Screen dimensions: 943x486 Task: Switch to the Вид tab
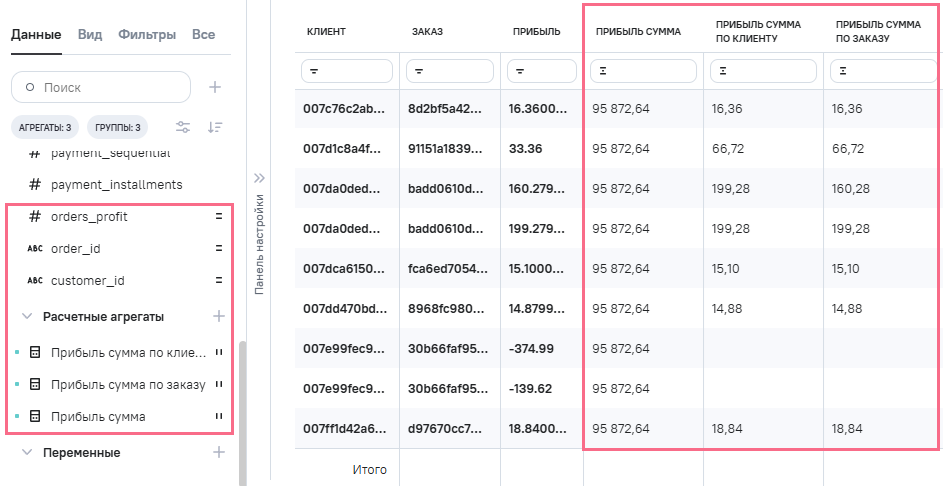click(x=89, y=34)
